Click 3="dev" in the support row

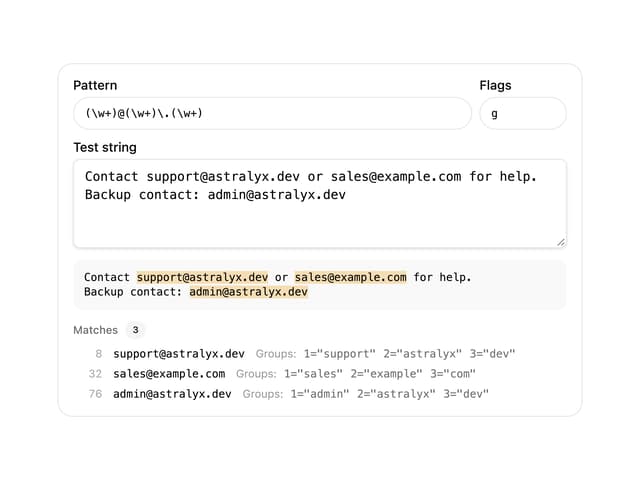tap(493, 353)
